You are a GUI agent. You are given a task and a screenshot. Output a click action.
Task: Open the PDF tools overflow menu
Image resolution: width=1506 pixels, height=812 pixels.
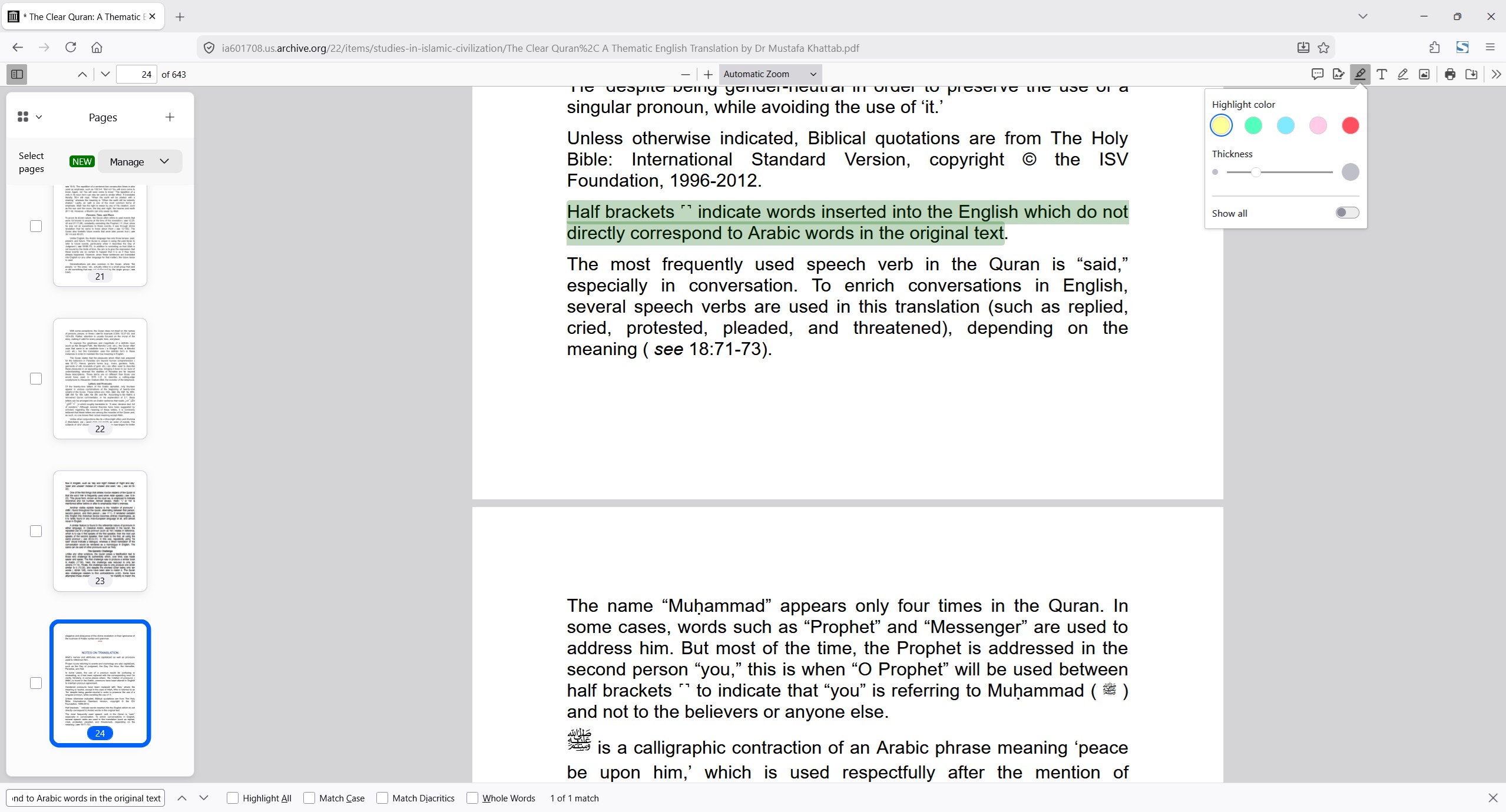1496,74
